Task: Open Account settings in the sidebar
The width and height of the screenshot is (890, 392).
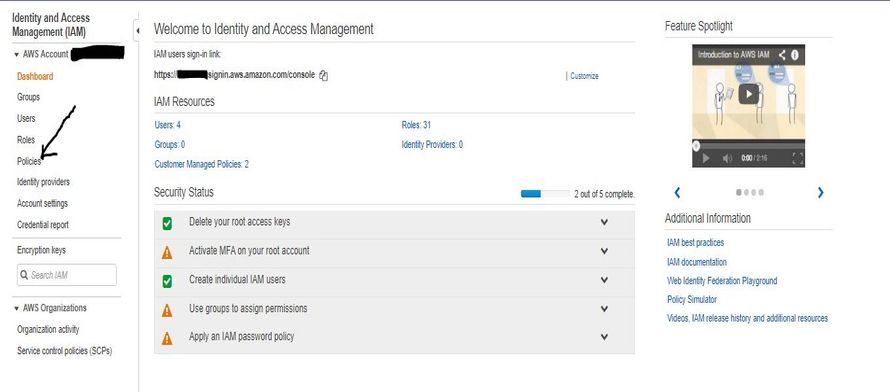Action: (x=43, y=204)
